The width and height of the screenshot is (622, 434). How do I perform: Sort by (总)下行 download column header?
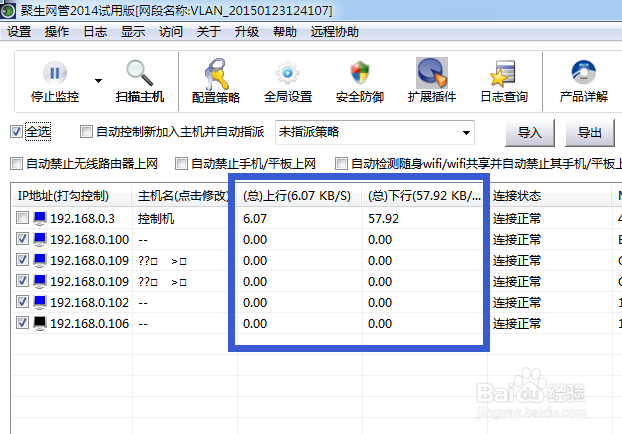(424, 196)
